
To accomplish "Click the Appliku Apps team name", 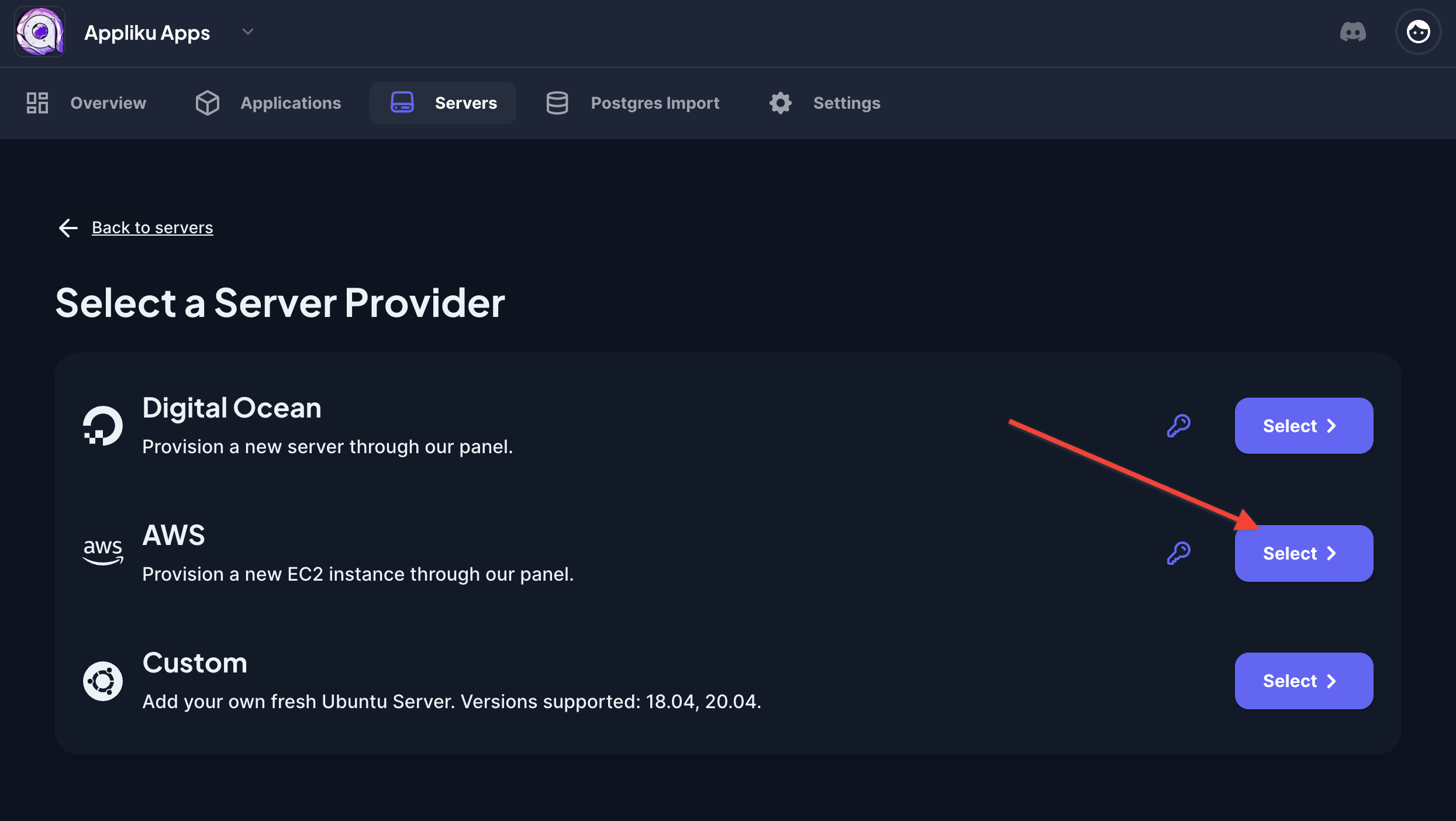I will point(147,33).
